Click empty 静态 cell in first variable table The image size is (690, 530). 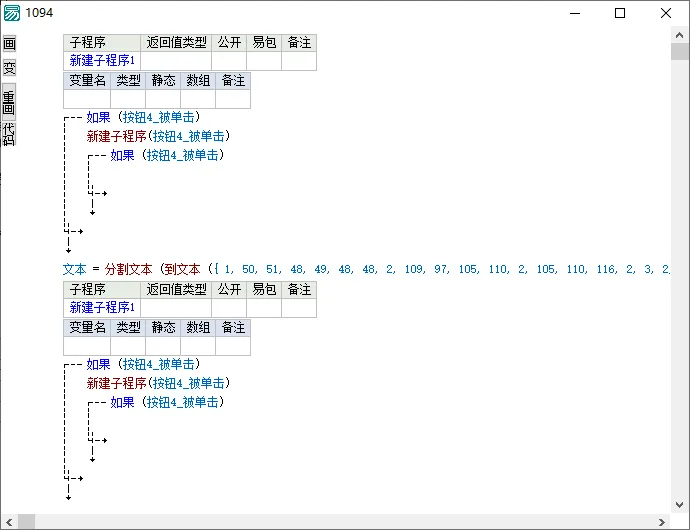(x=164, y=99)
